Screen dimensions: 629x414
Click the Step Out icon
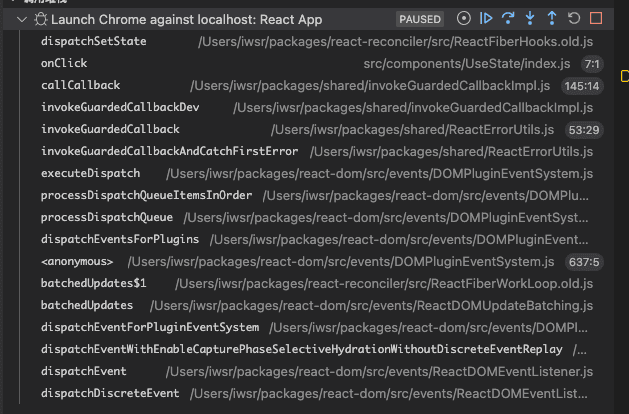pos(552,19)
